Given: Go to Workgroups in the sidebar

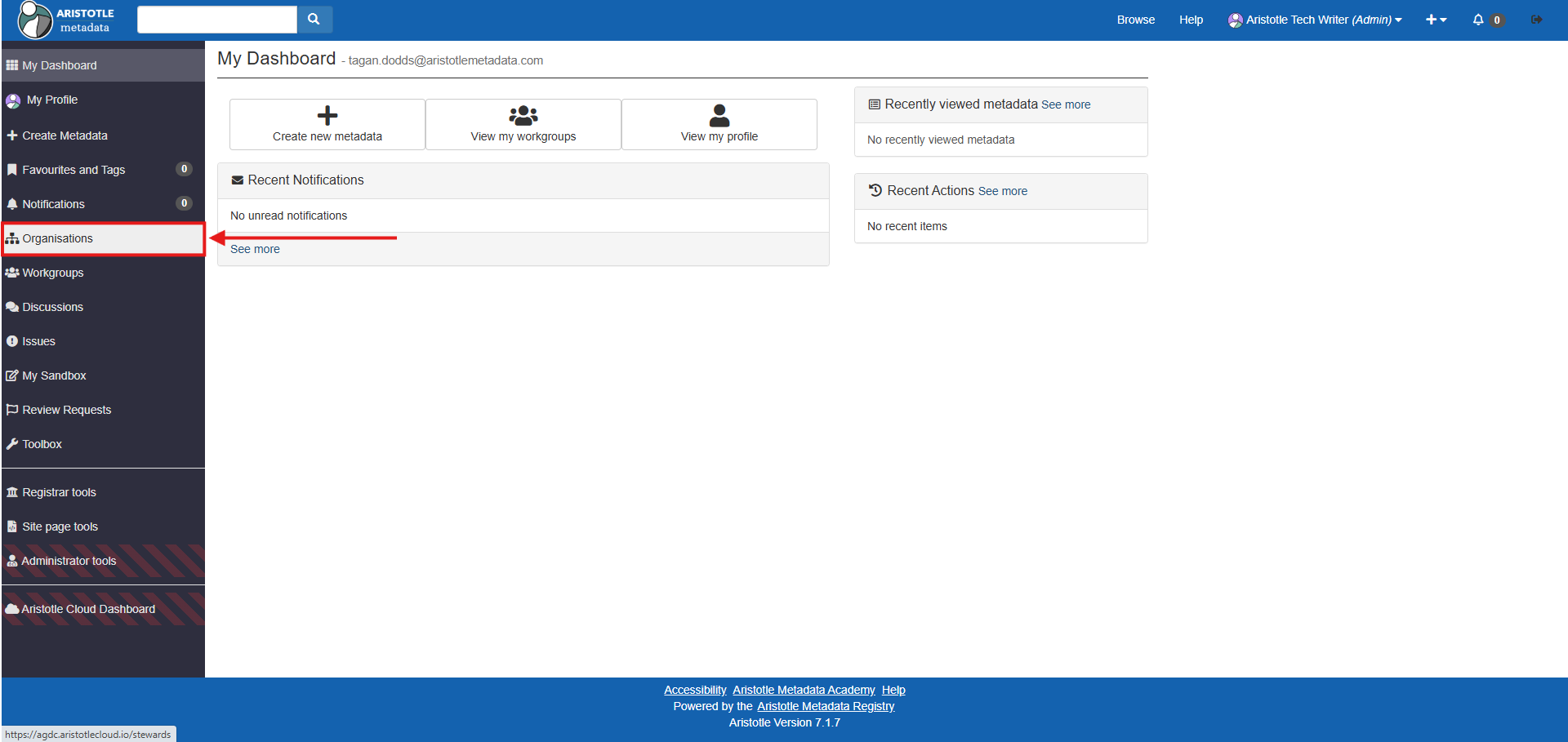Looking at the screenshot, I should click(52, 273).
